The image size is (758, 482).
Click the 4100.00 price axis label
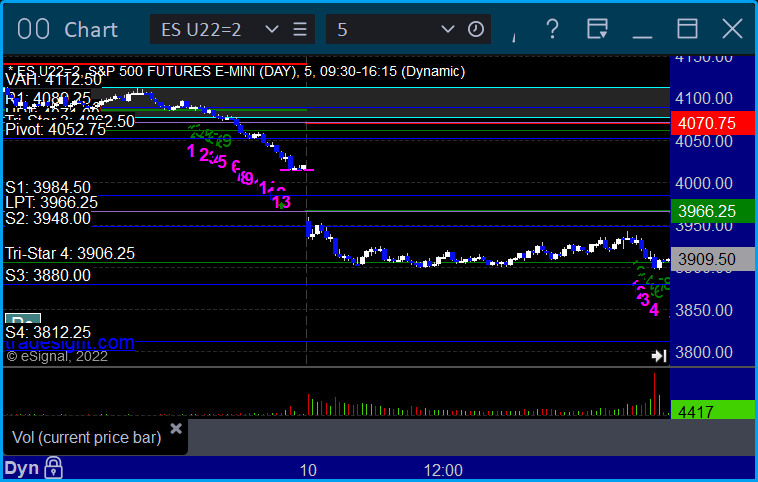tap(704, 99)
